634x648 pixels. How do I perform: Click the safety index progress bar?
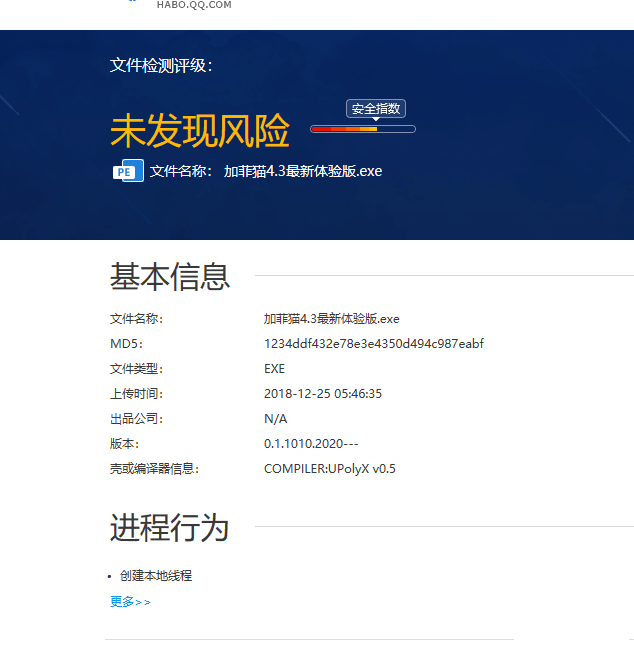(x=362, y=129)
